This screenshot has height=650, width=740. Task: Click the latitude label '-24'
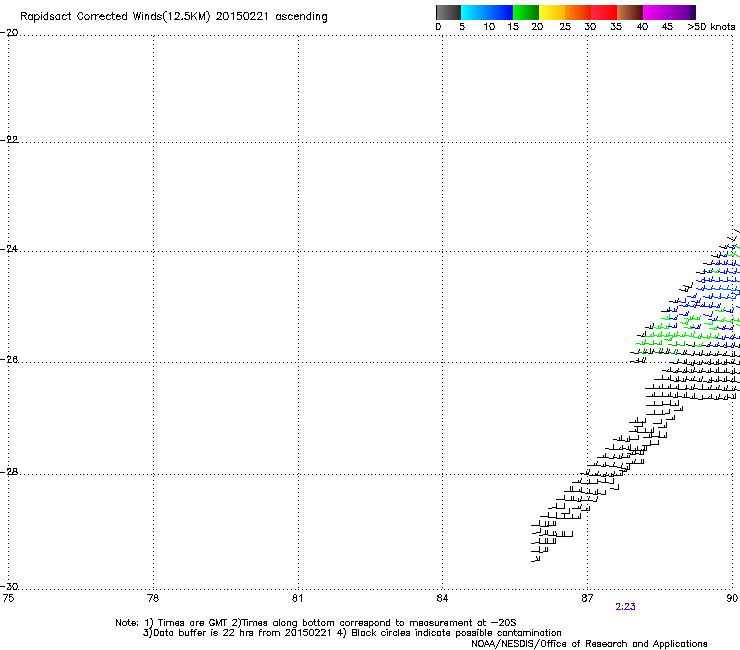(x=9, y=249)
